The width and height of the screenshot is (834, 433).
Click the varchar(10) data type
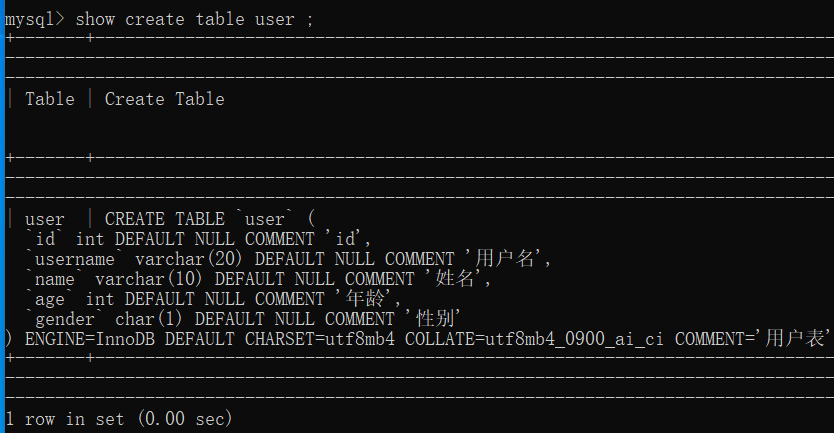click(150, 279)
